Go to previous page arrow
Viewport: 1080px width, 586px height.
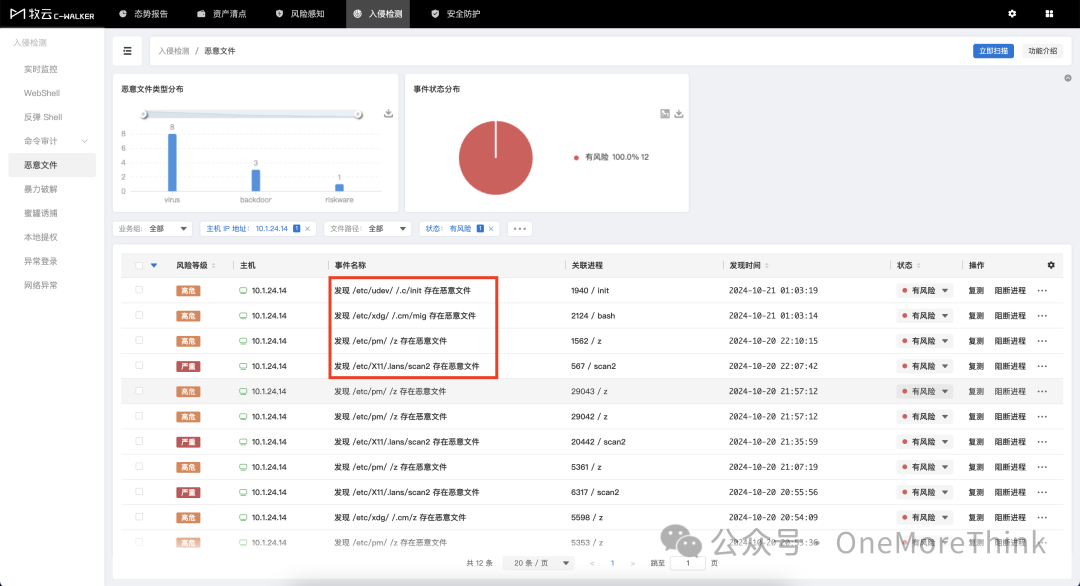pos(592,563)
